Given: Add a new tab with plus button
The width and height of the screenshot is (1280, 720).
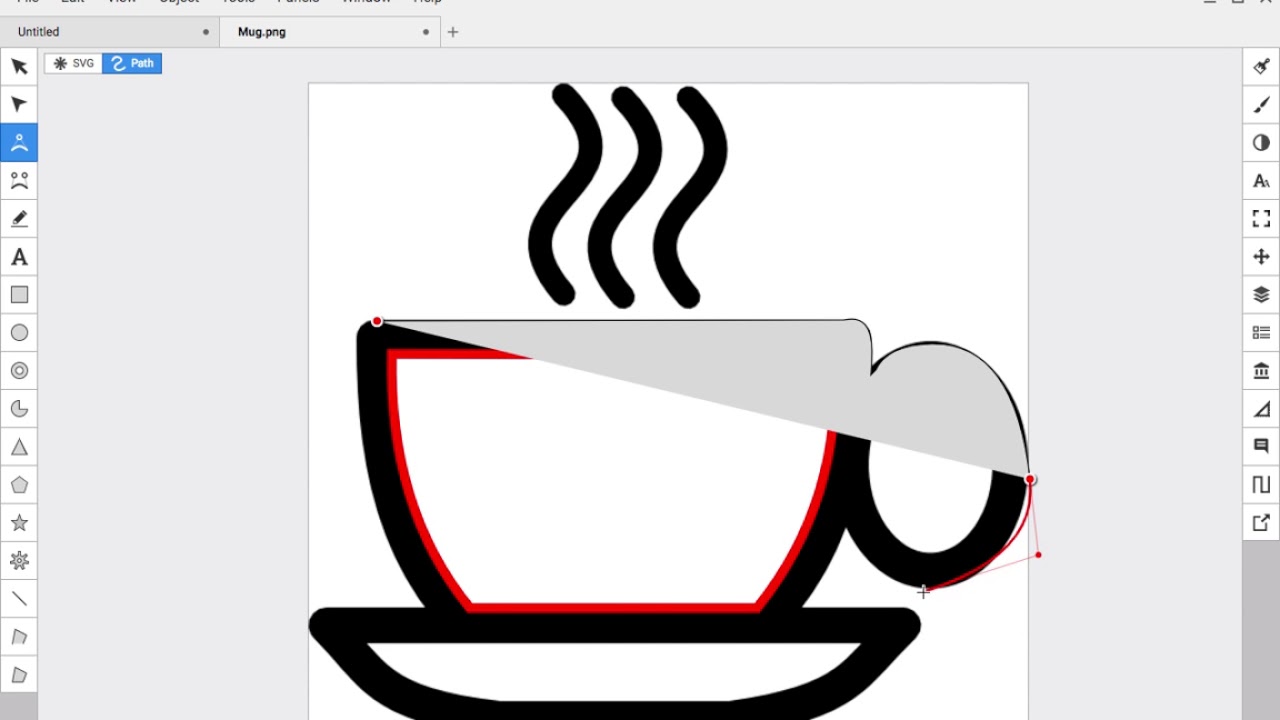Looking at the screenshot, I should pyautogui.click(x=453, y=32).
